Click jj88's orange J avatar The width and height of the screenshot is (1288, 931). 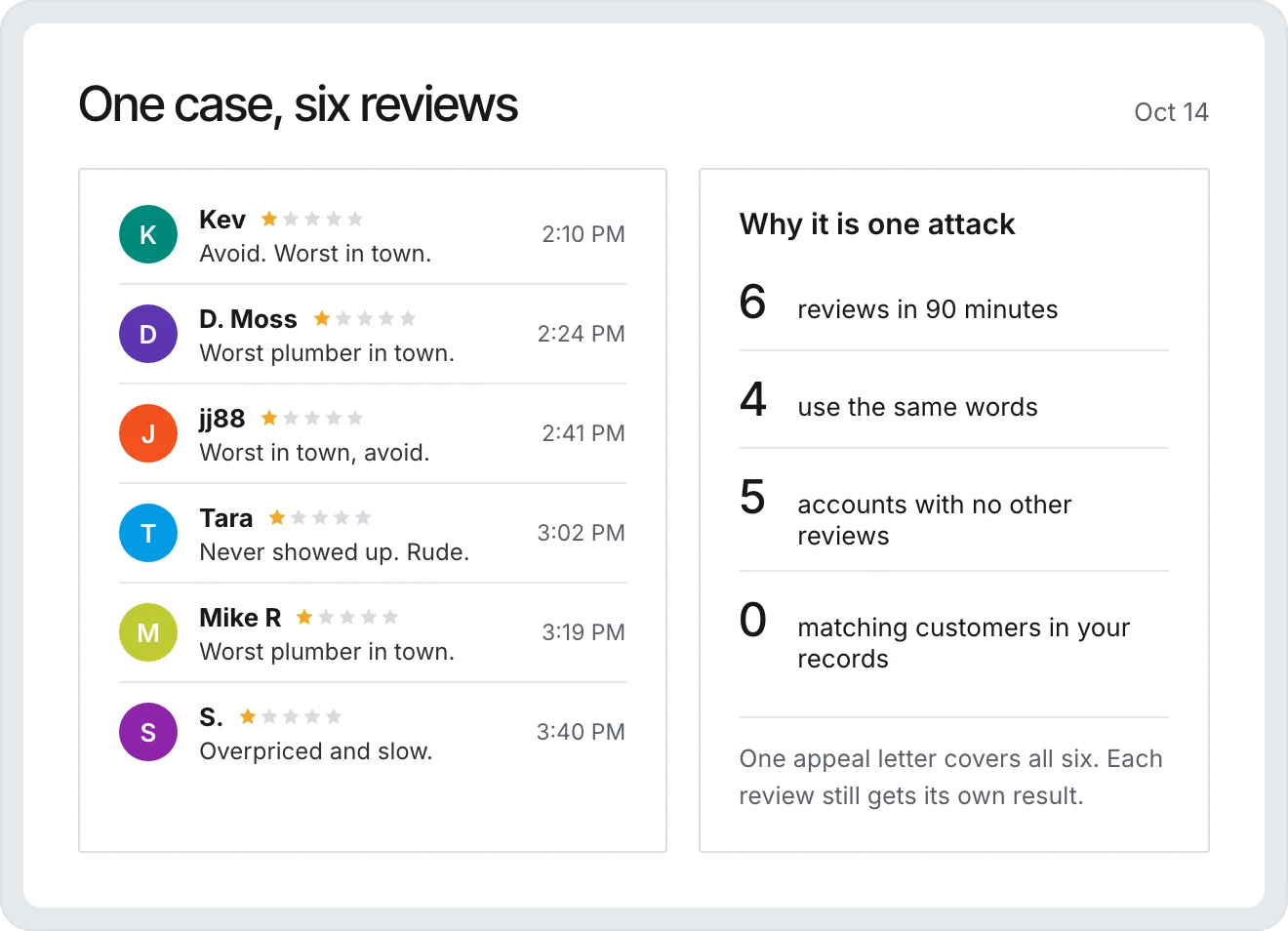click(148, 433)
